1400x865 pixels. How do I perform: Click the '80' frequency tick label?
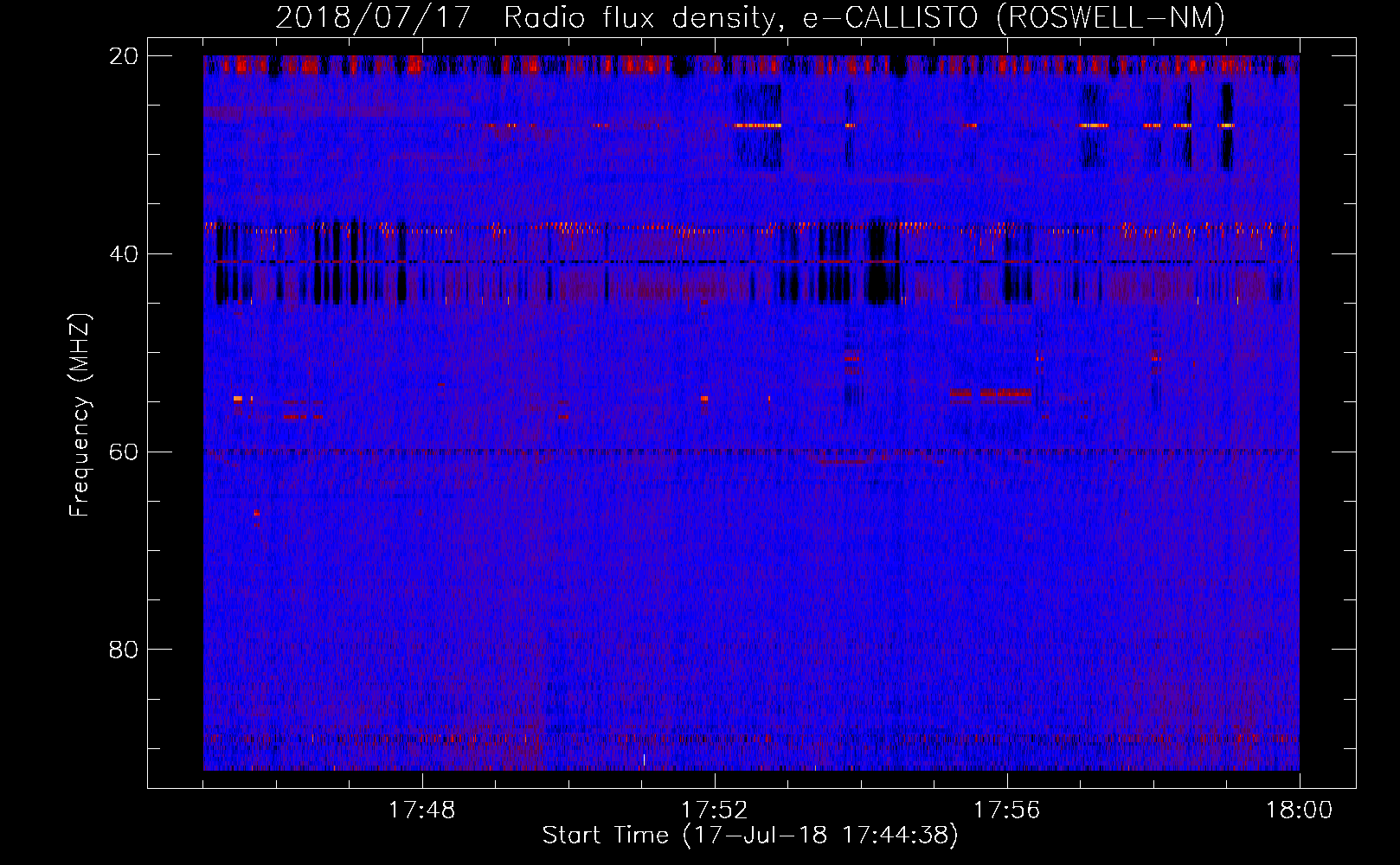[x=123, y=650]
